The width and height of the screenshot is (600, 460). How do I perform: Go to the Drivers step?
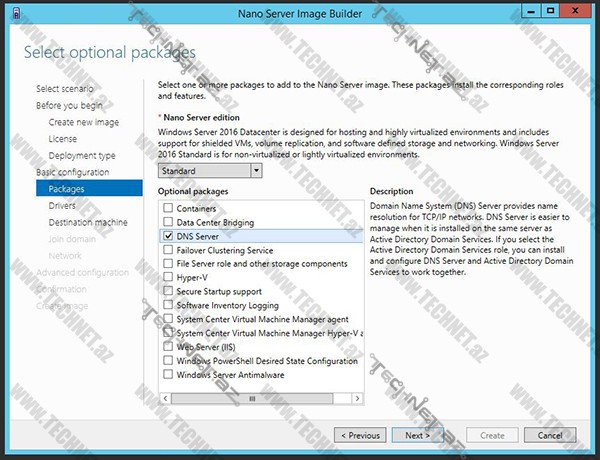click(x=62, y=206)
